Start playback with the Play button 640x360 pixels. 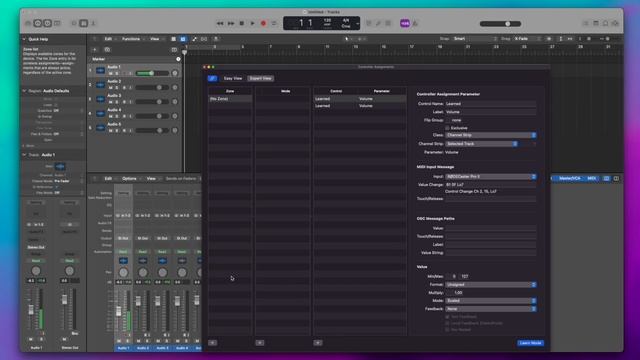coord(252,23)
